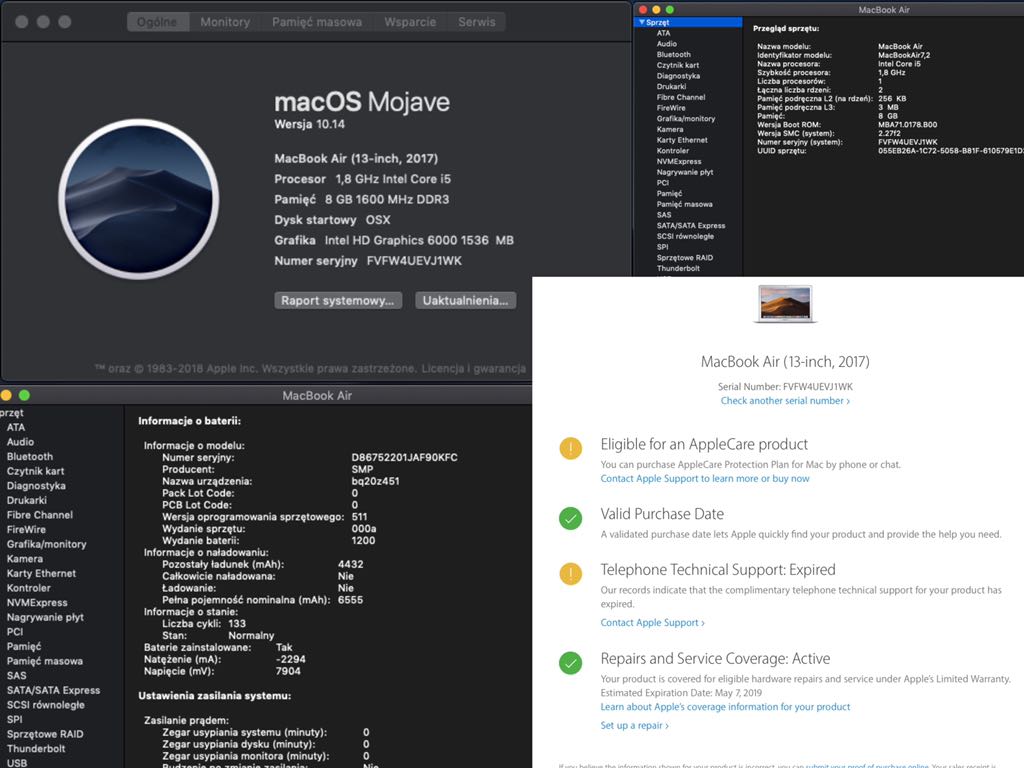Click the Liczba cykli value 133
1024x768 pixels.
coord(237,624)
